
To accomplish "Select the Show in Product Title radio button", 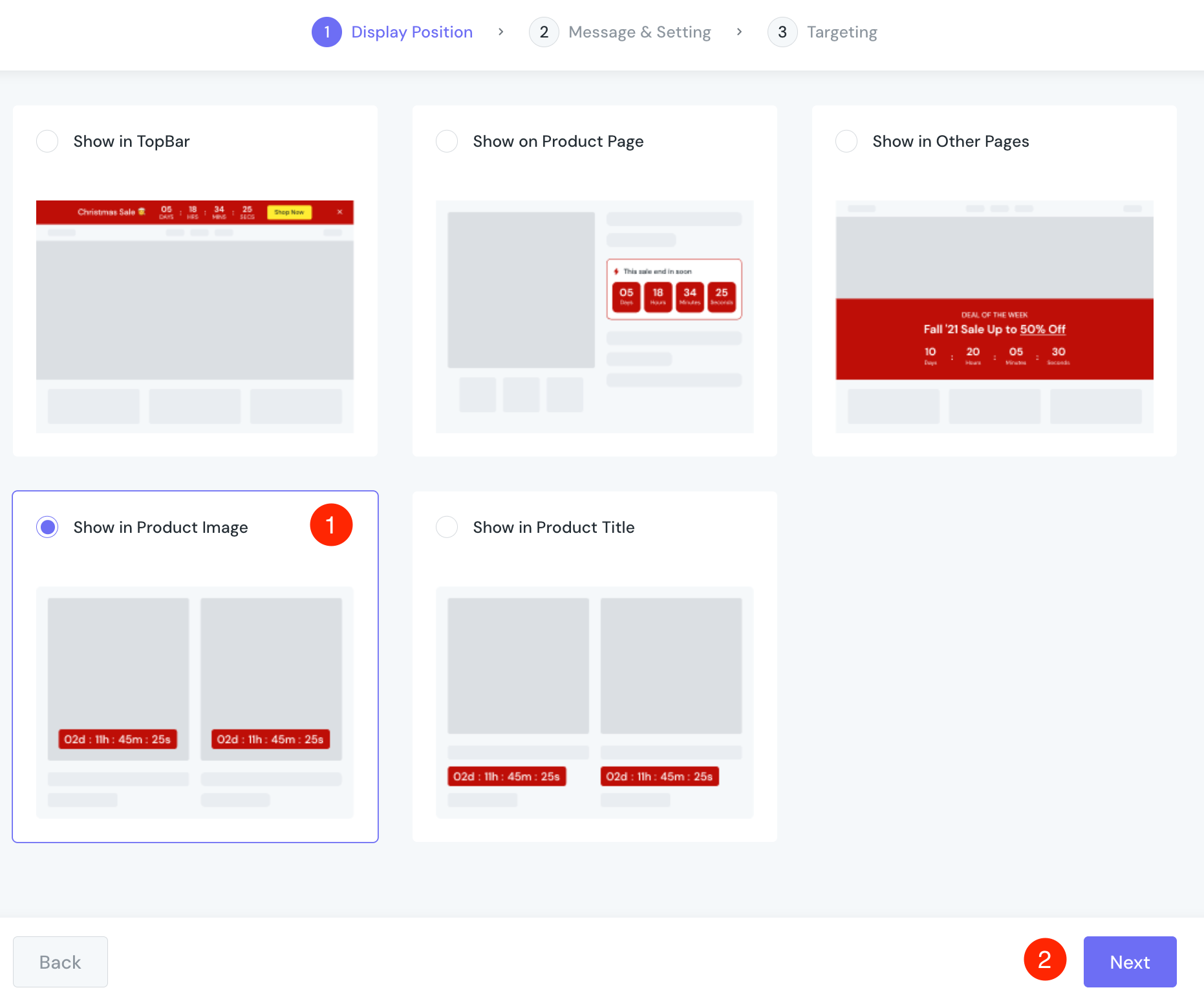I will 446,527.
